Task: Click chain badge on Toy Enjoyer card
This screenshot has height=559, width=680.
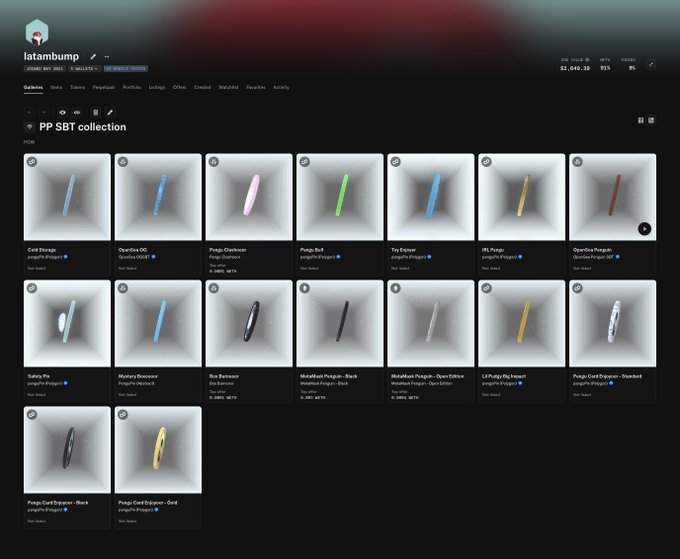Action: tap(396, 162)
